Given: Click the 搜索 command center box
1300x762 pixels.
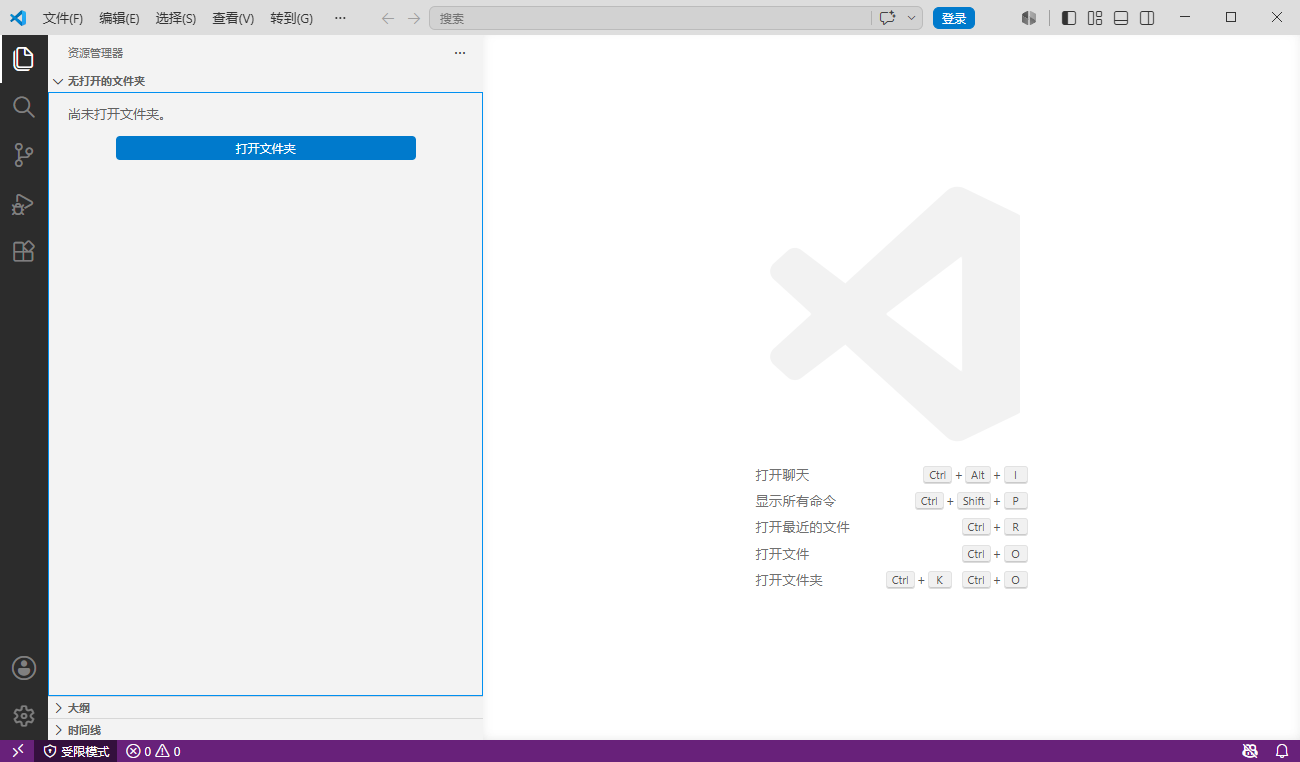Looking at the screenshot, I should click(x=650, y=18).
